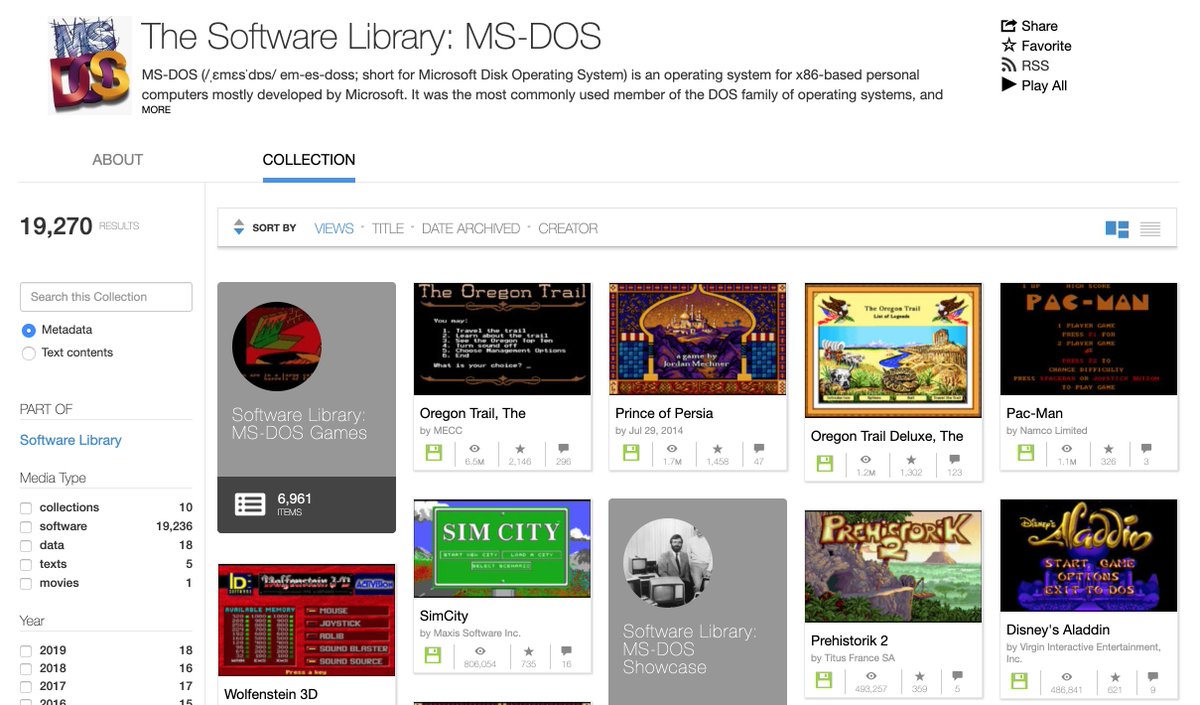Check the 2018 year filter
The width and height of the screenshot is (1200, 705).
(x=26, y=669)
